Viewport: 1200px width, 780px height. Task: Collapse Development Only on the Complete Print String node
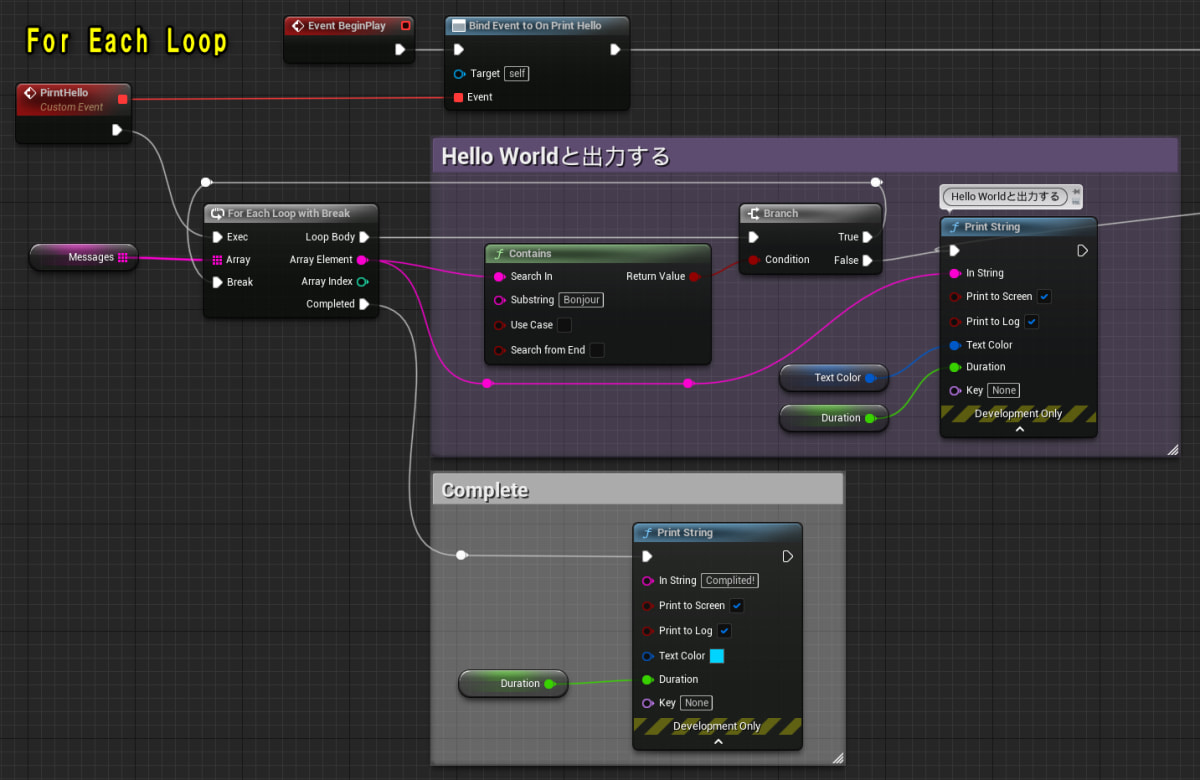tap(717, 741)
